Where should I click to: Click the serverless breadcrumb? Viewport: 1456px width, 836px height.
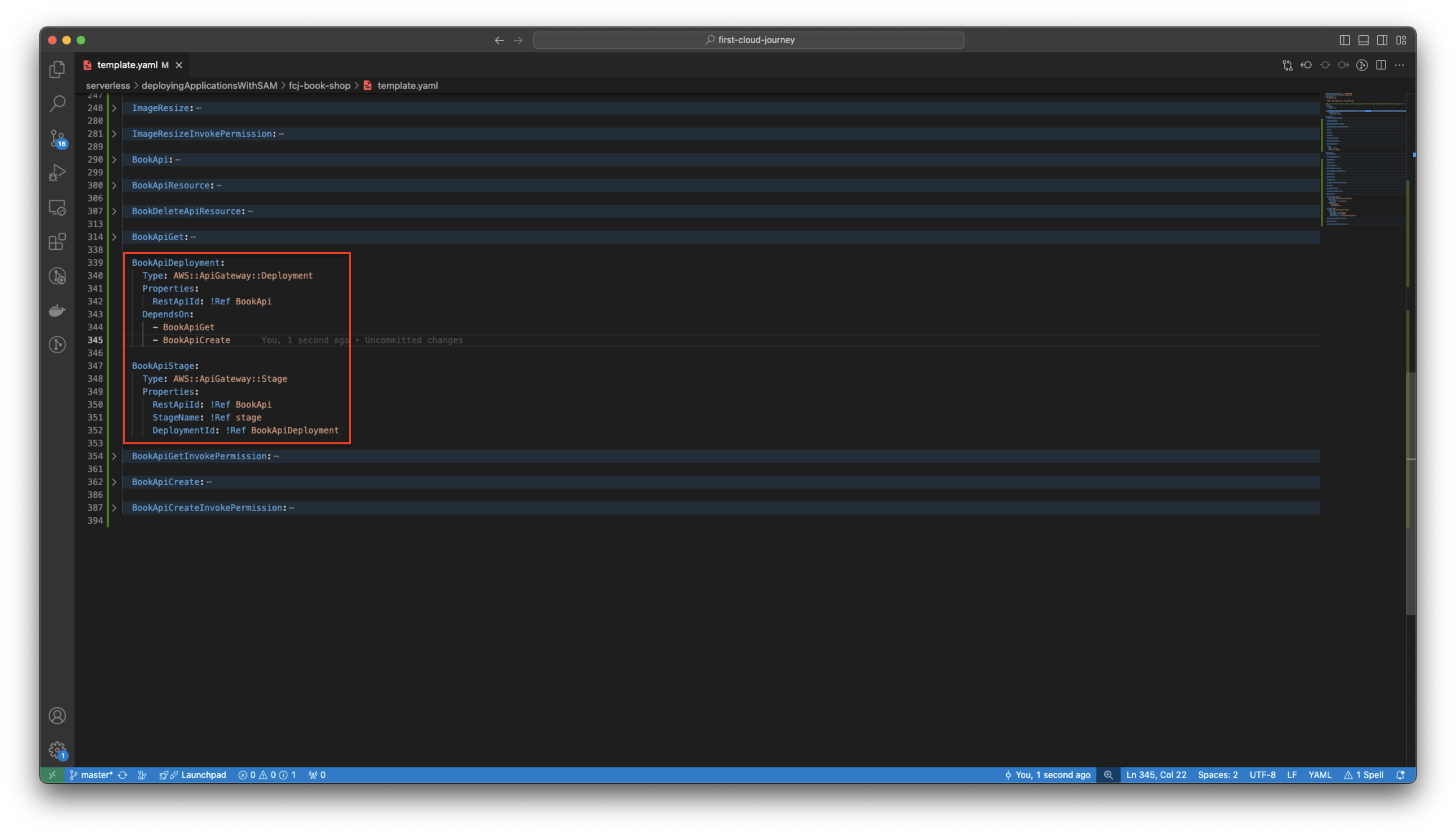108,86
